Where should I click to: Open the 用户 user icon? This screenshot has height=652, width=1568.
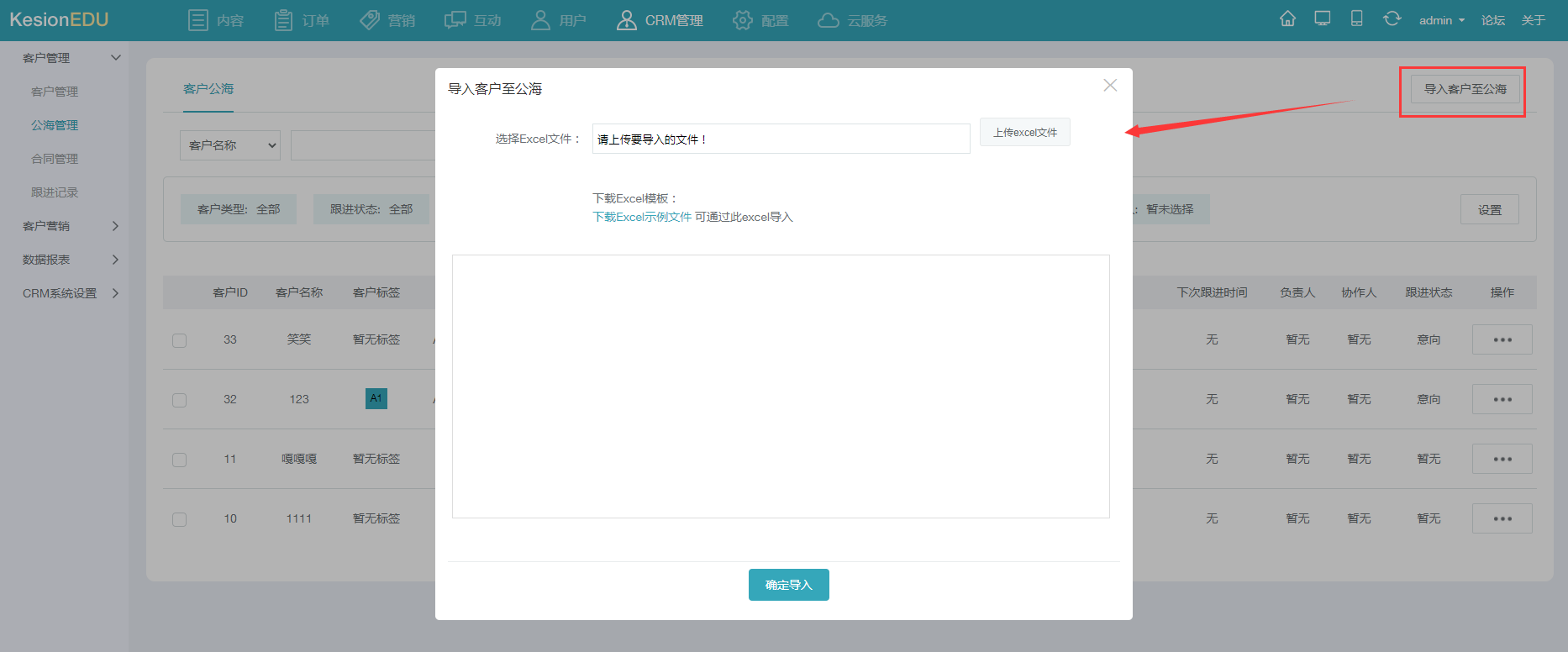[x=540, y=20]
